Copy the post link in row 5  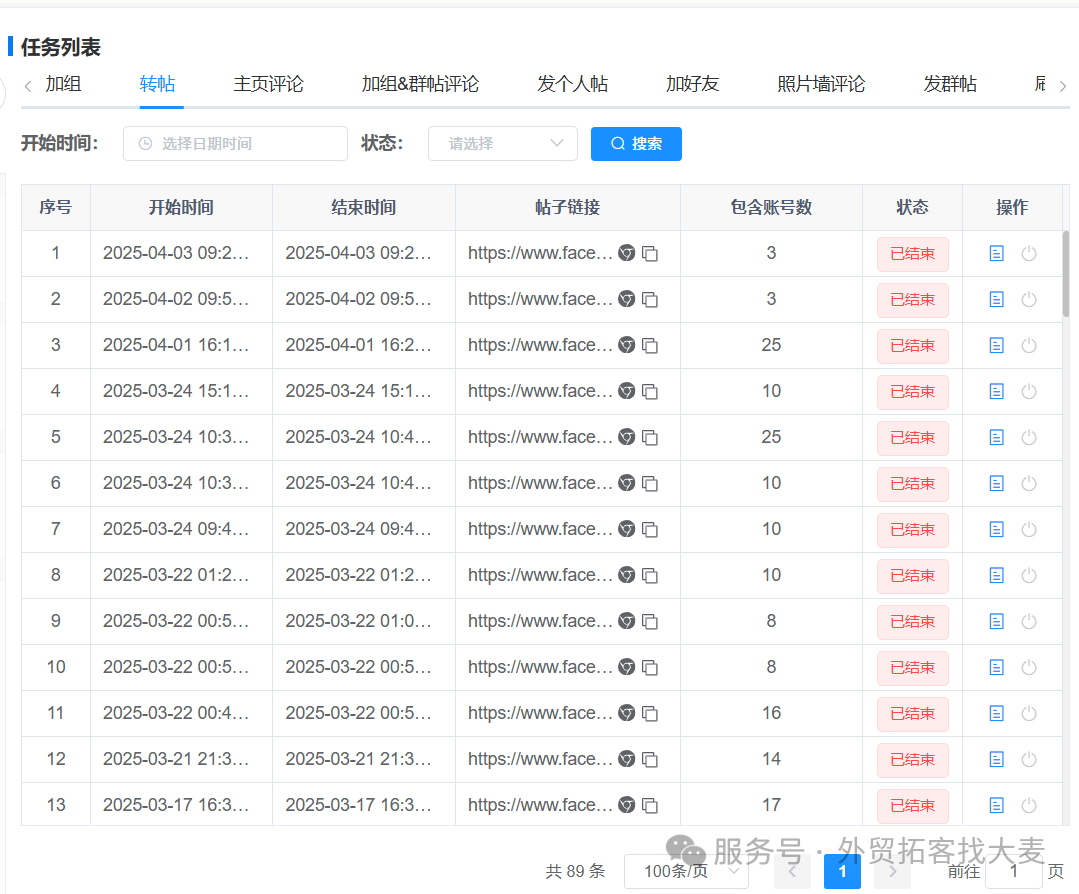click(x=650, y=438)
